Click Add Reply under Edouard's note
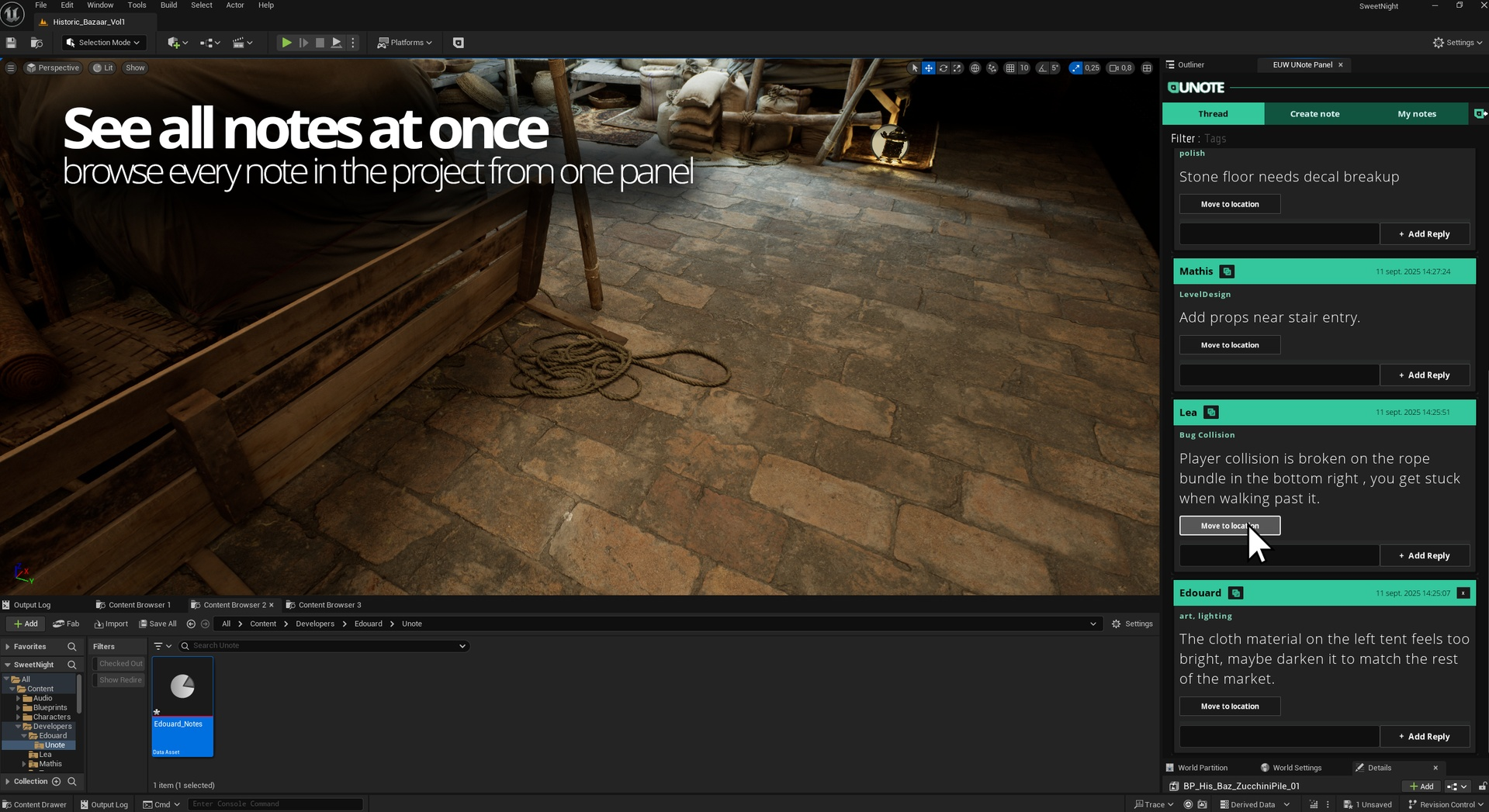Screen dimensions: 1489x812 (x=1424, y=737)
